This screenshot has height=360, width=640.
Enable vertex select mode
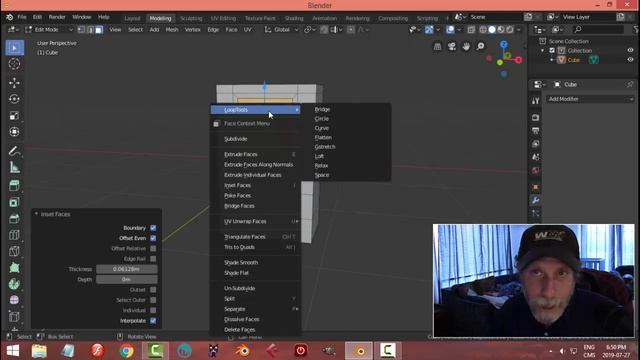[81, 30]
